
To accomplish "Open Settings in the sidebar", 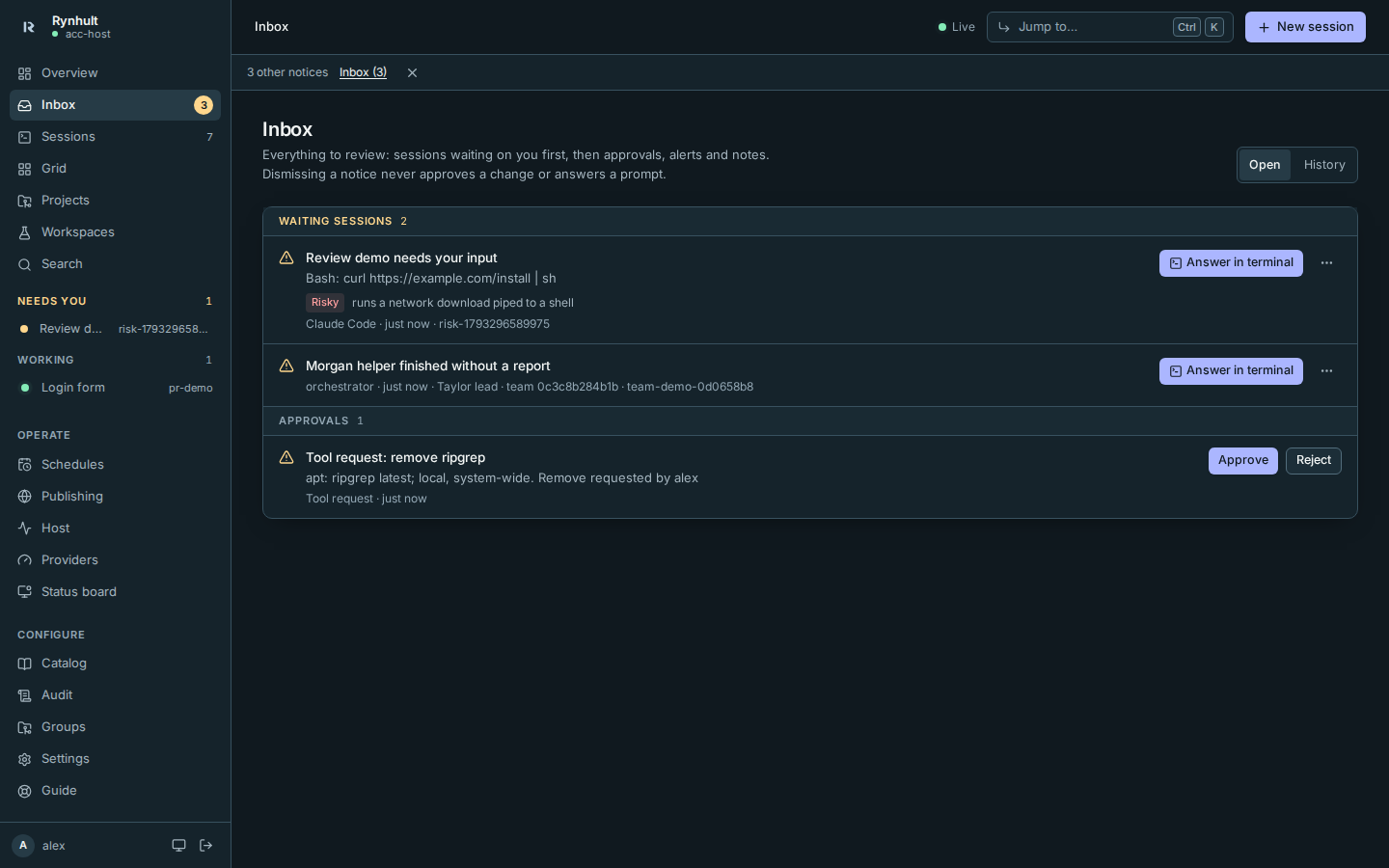I will click(x=115, y=759).
